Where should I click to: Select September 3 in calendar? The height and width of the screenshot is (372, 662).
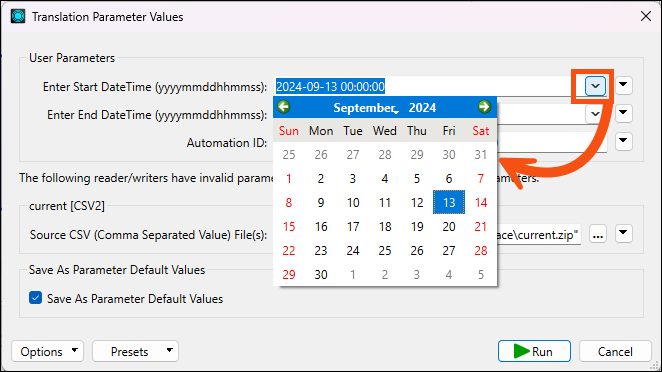(353, 179)
